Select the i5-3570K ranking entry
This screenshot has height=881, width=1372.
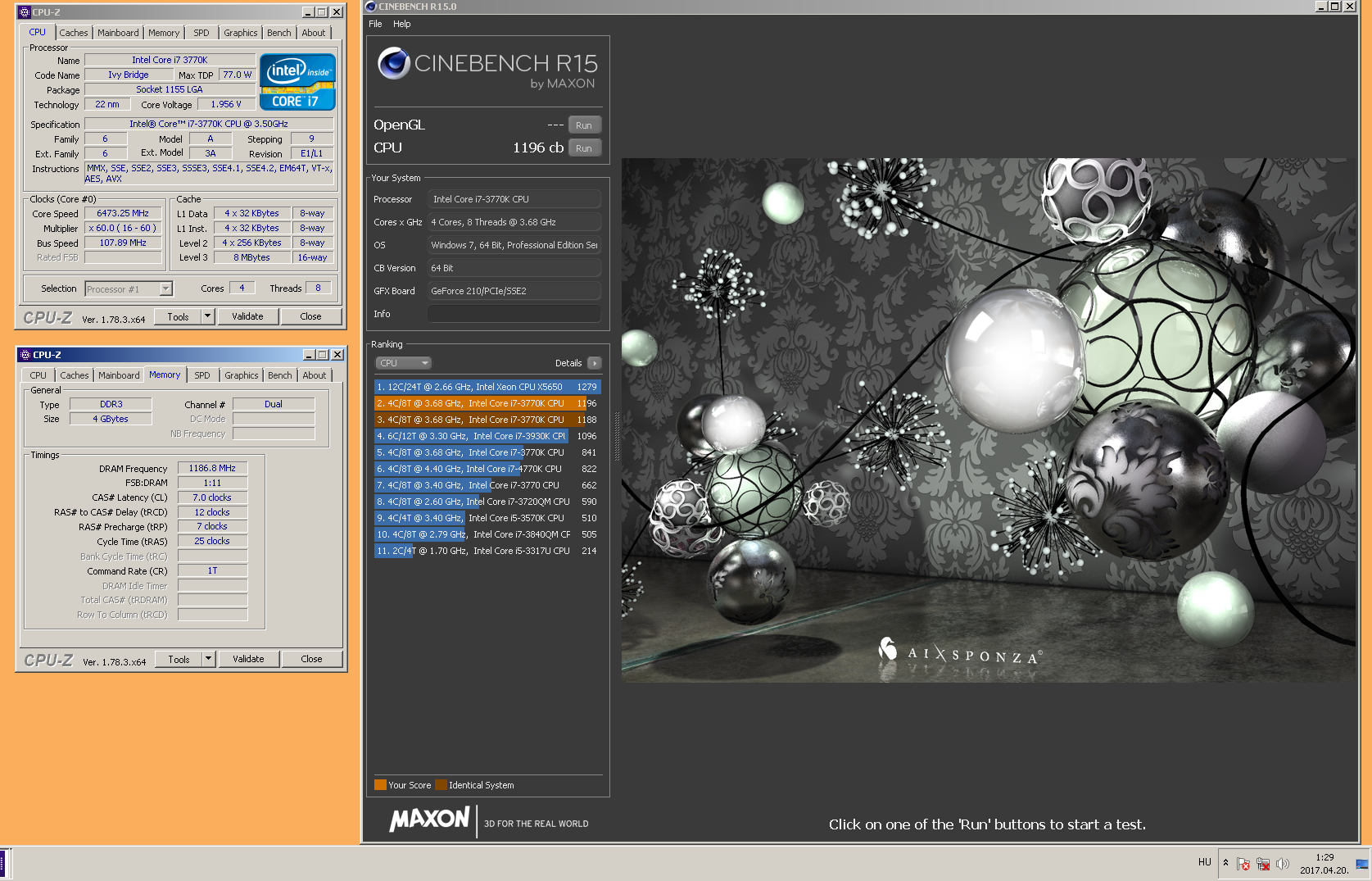tap(487, 518)
